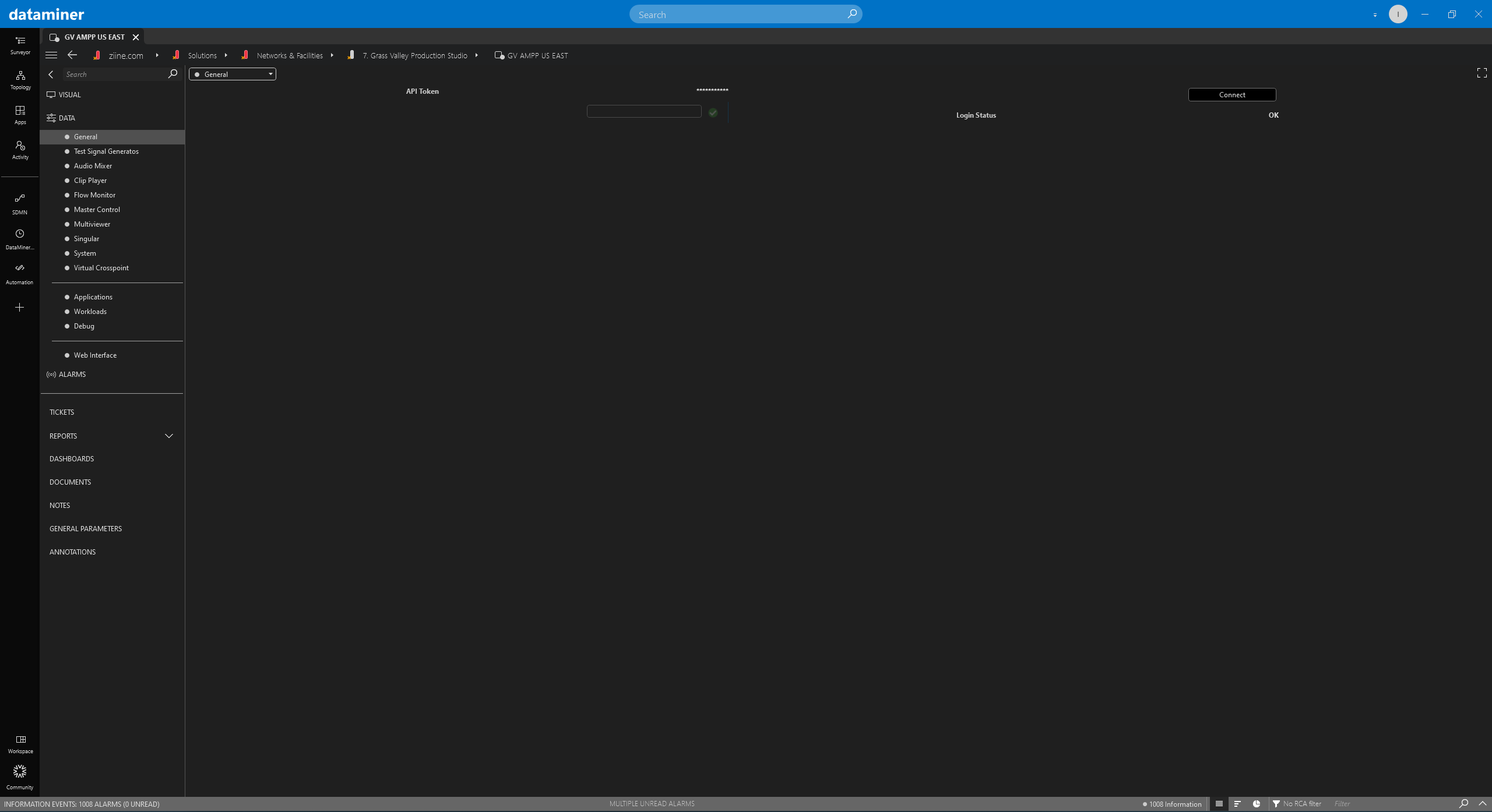Open the small dropdown arrow near user avatar
Screen dimensions: 1492x812
1375,15
